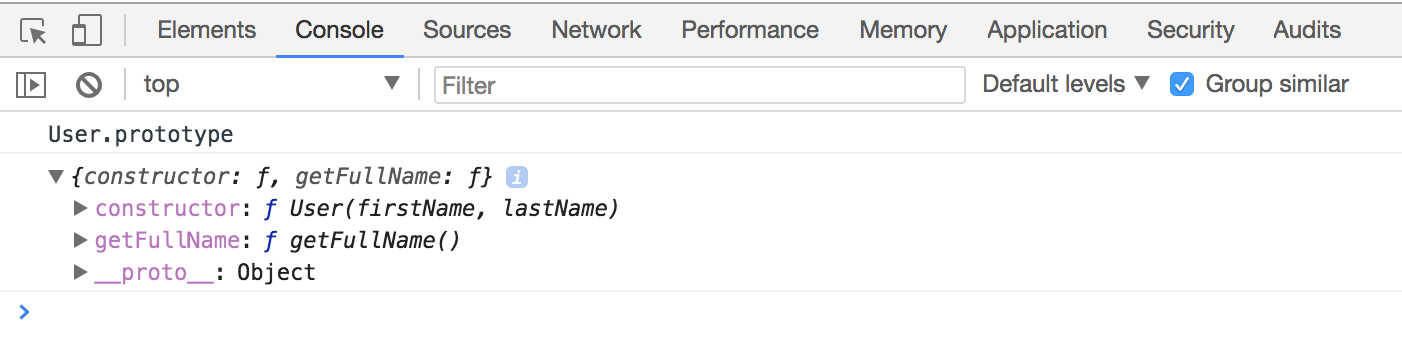
Task: Collapse the expanded prototype object
Action: pos(57,177)
